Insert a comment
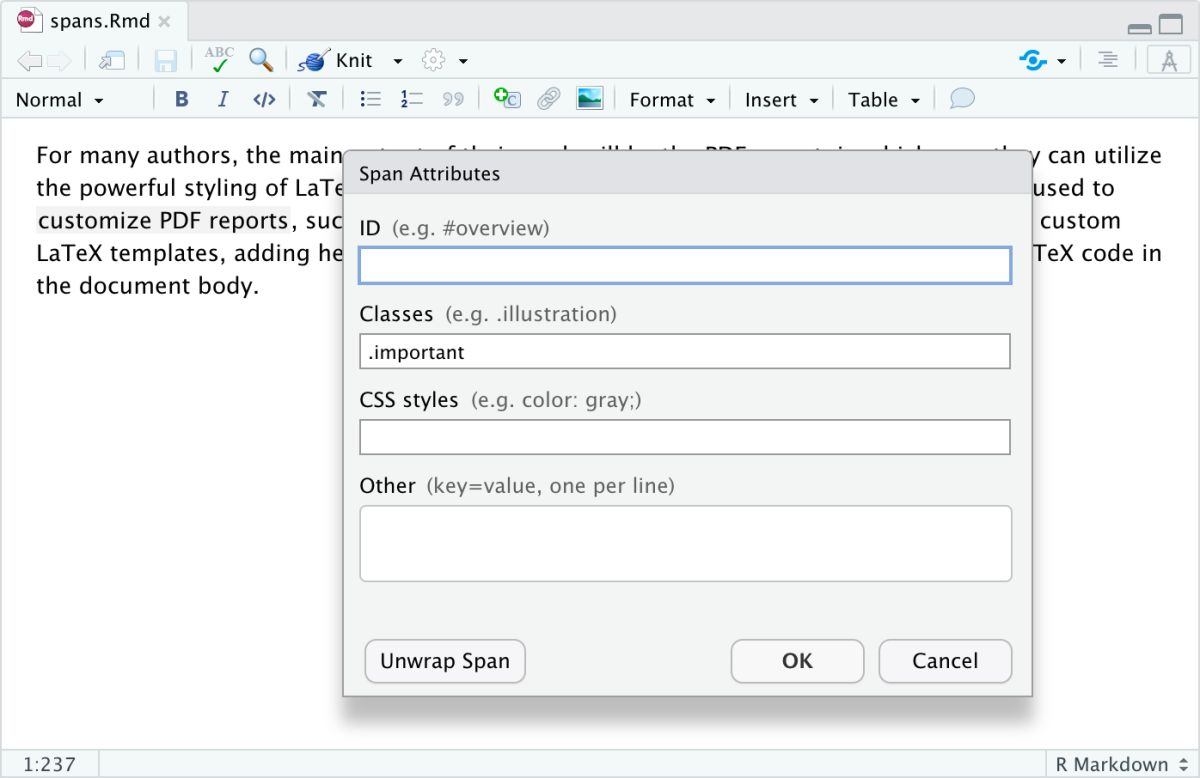Image resolution: width=1200 pixels, height=778 pixels. pos(962,99)
